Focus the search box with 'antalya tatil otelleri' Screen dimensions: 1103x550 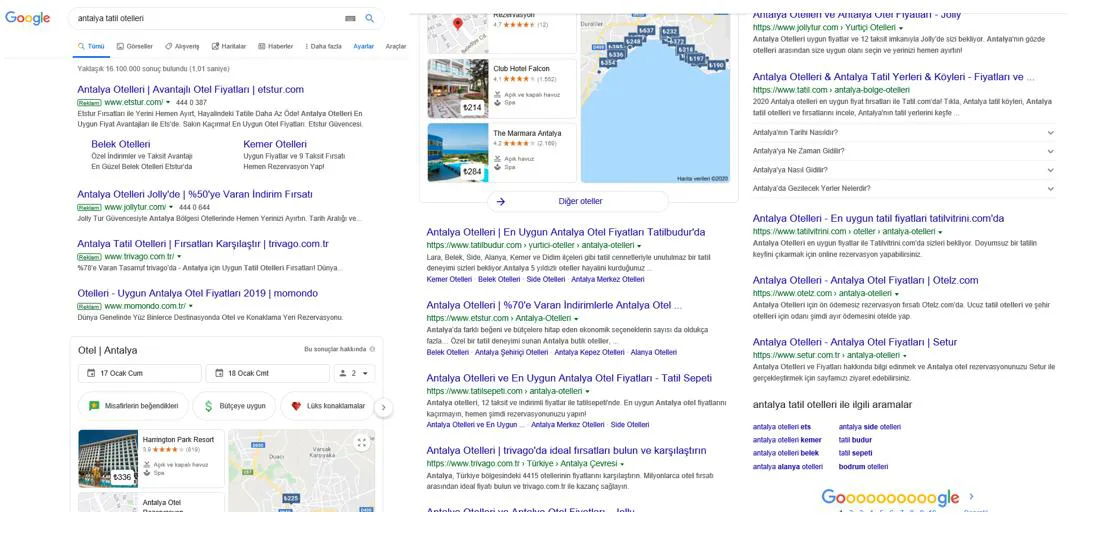[x=225, y=18]
